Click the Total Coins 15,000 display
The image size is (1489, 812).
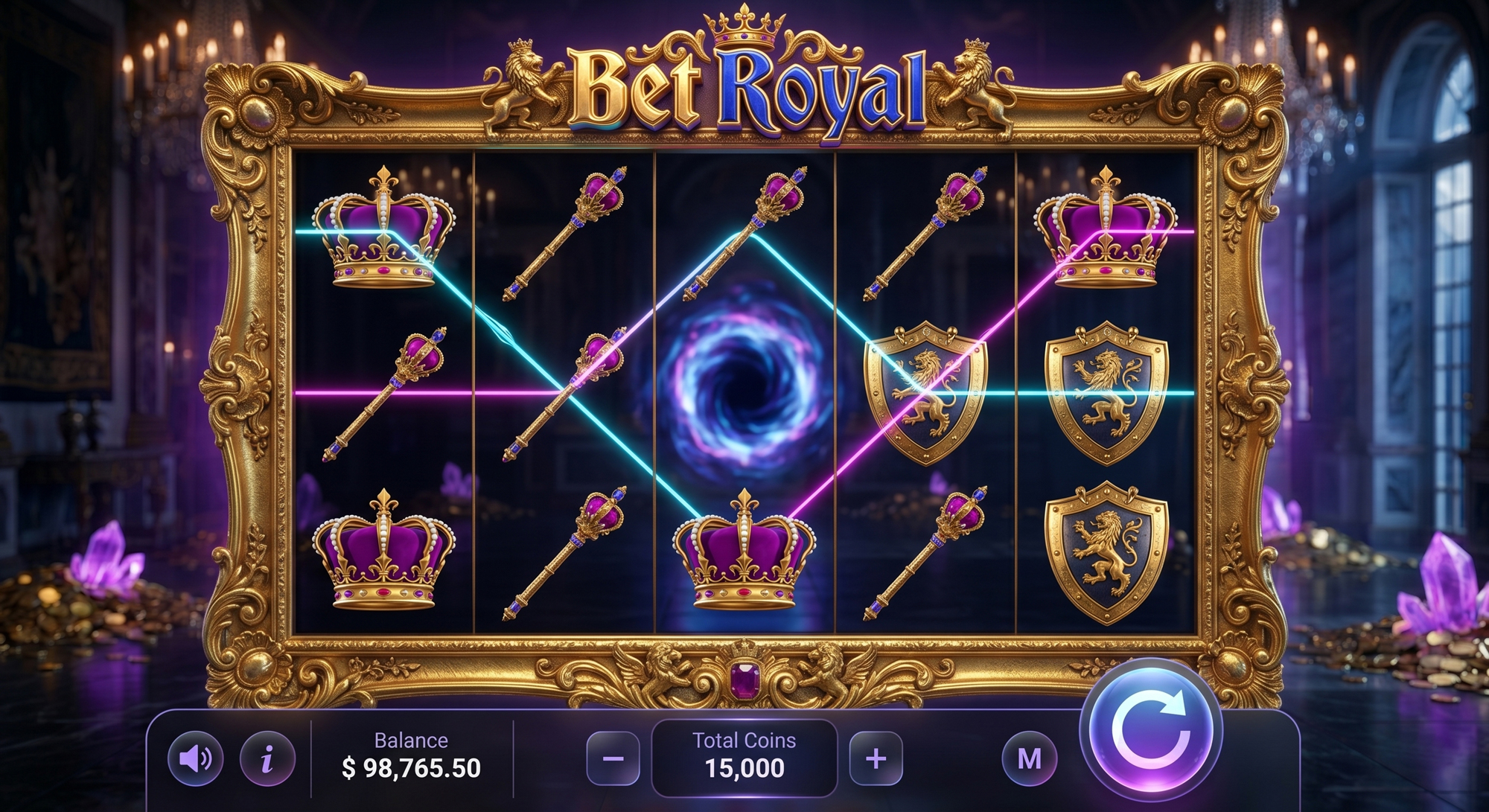744,757
